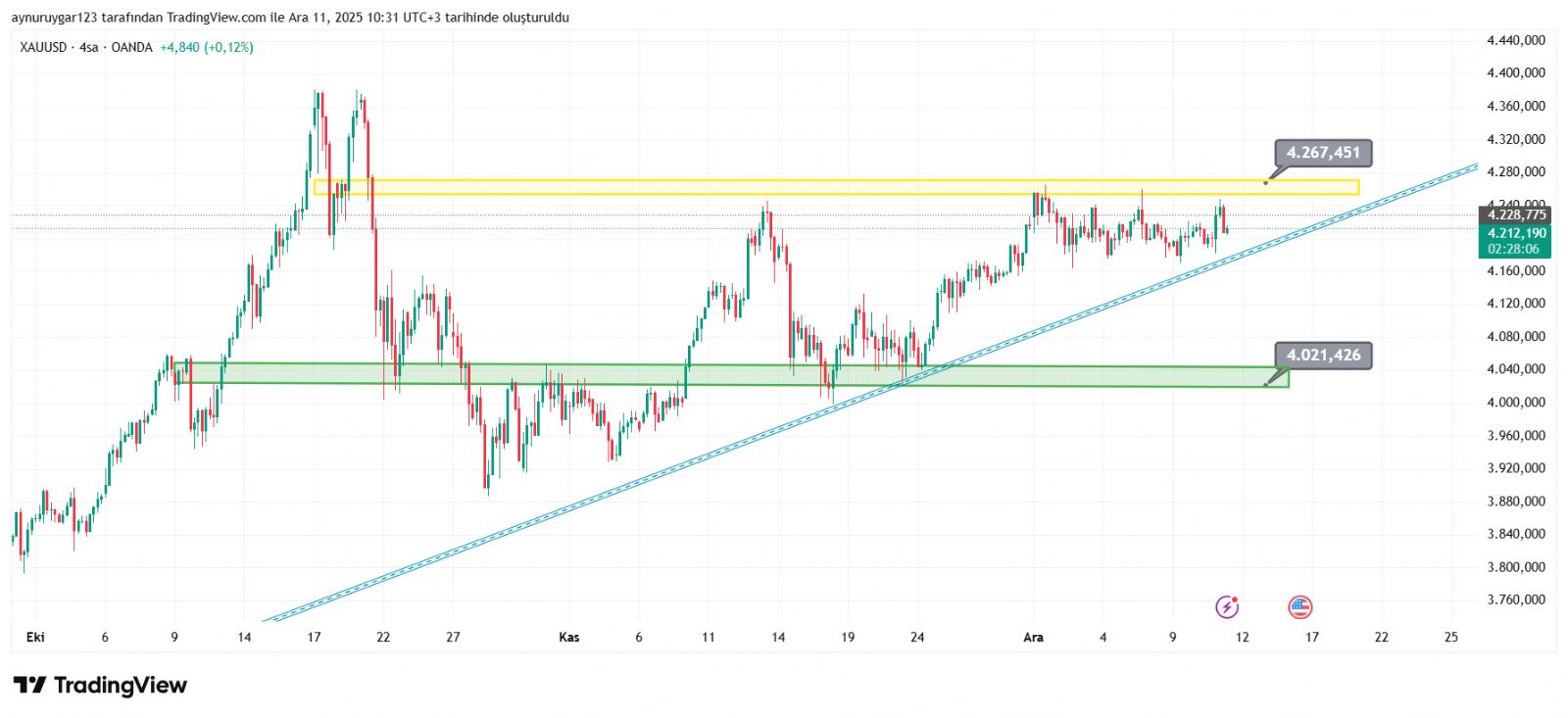Viewport: 1568px width, 718px height.
Task: Click the purple lightning event icon
Action: [x=1227, y=607]
